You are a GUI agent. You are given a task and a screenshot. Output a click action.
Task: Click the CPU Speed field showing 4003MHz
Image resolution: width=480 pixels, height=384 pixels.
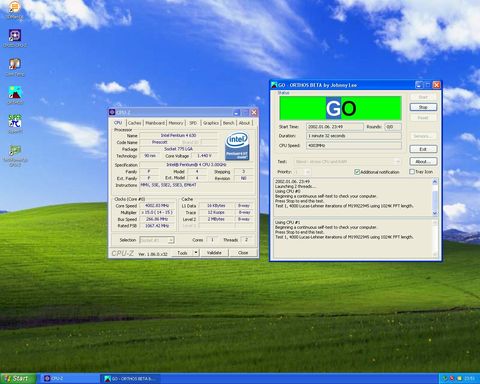pyautogui.click(x=354, y=146)
